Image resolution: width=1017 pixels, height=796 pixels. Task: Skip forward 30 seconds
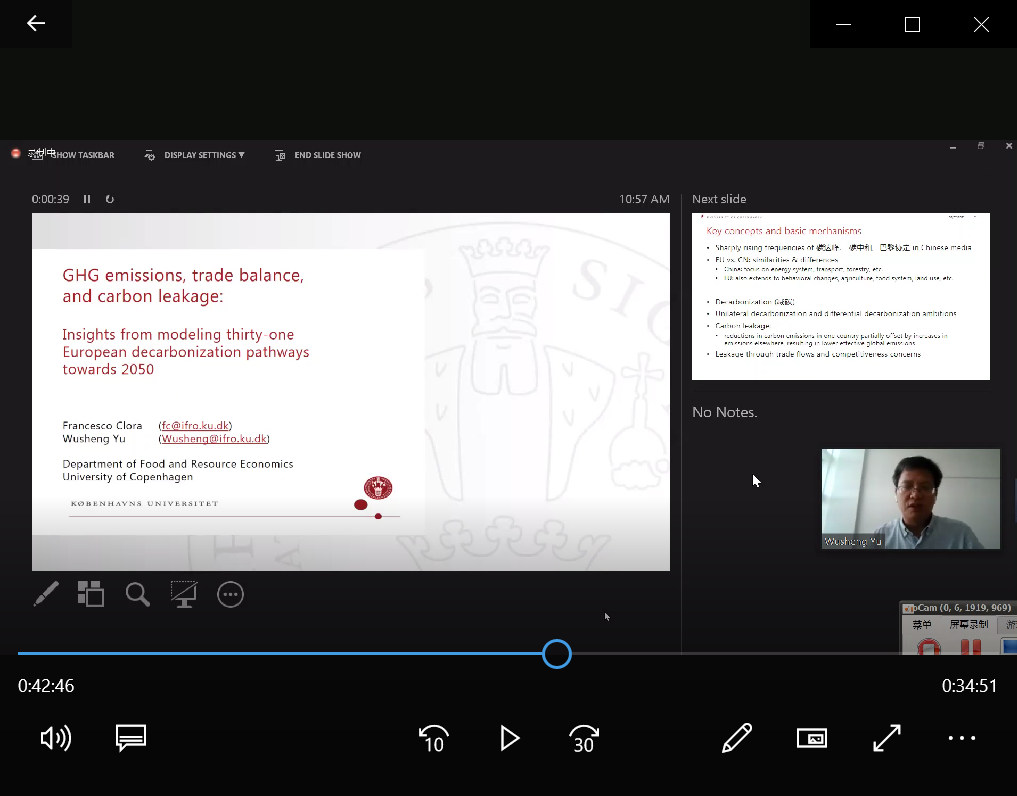pos(584,738)
